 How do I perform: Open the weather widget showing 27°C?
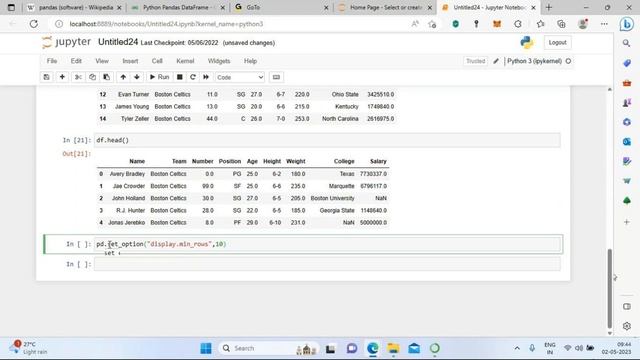(x=29, y=348)
